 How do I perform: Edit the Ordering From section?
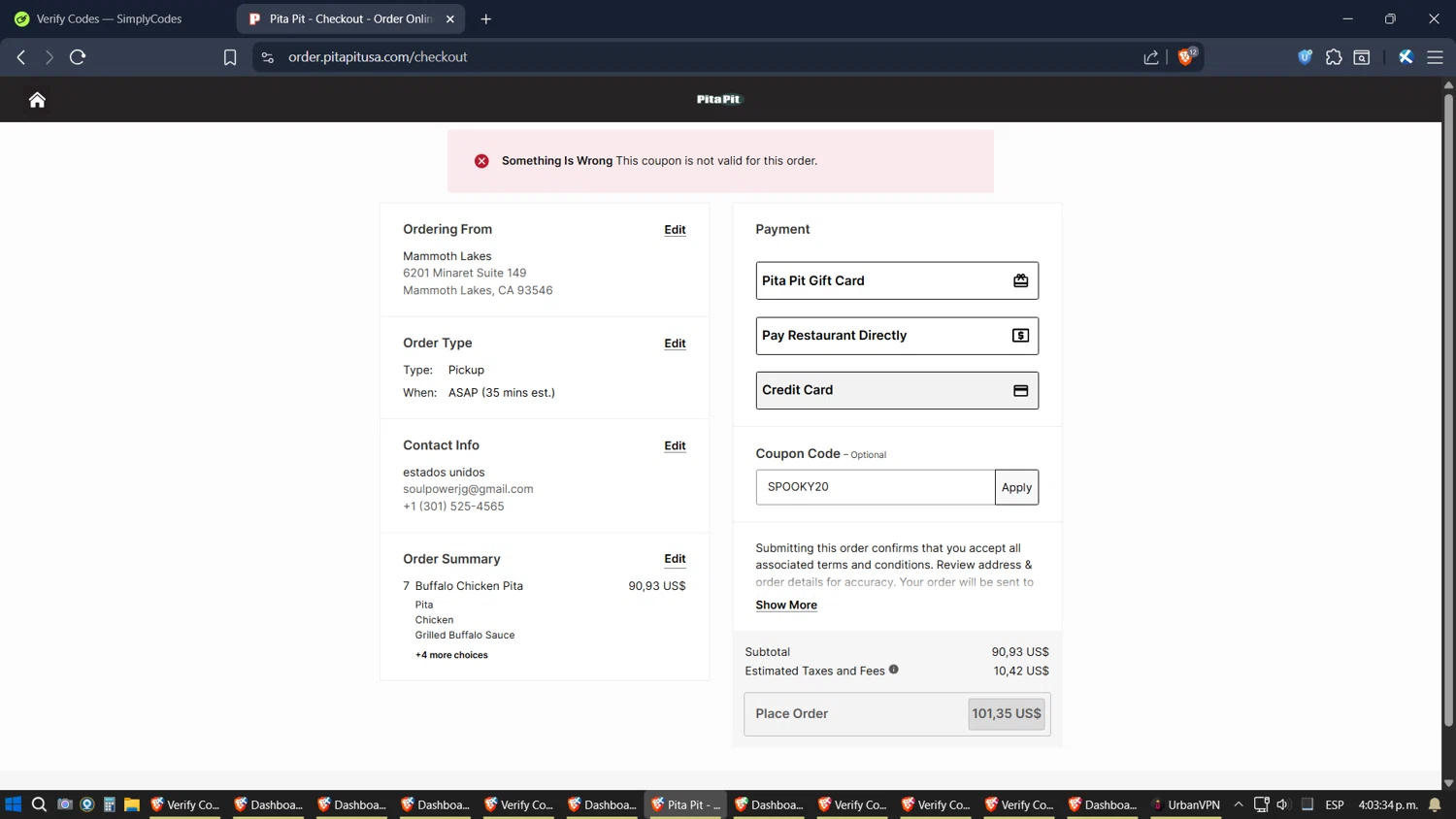coord(675,230)
